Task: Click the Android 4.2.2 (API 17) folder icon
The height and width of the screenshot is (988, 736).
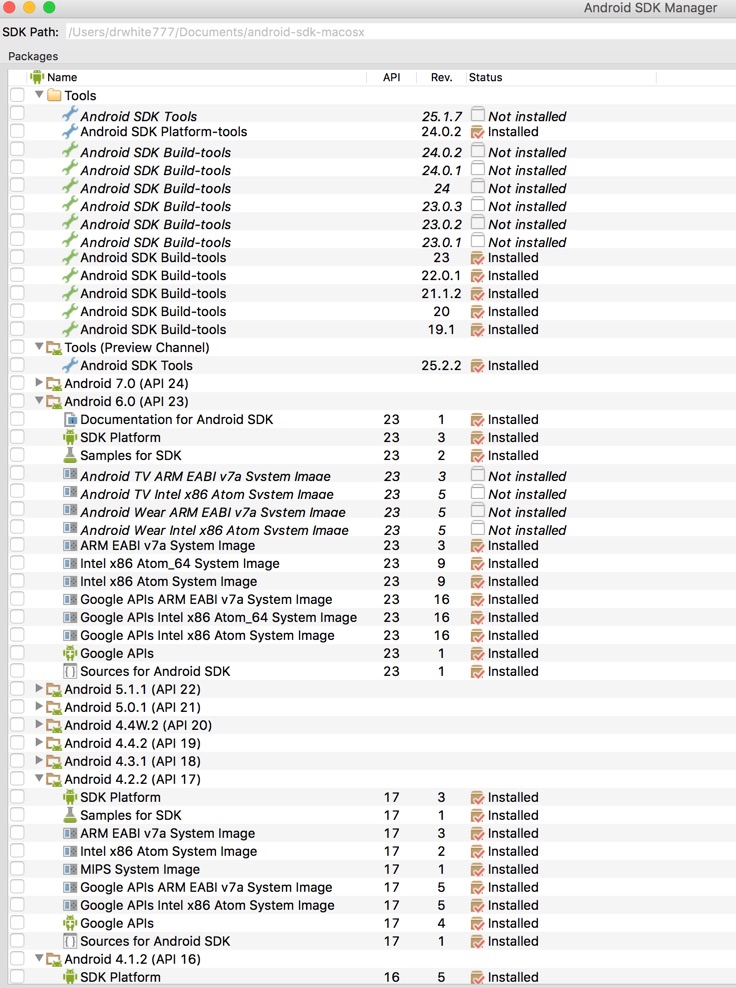Action: (54, 779)
